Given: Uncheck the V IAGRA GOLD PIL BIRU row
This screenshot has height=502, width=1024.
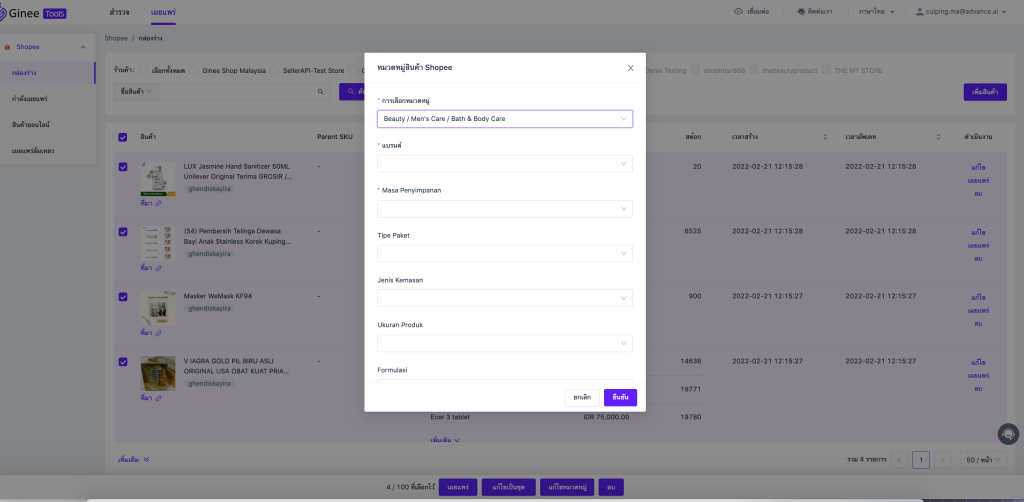Looking at the screenshot, I should (x=123, y=361).
